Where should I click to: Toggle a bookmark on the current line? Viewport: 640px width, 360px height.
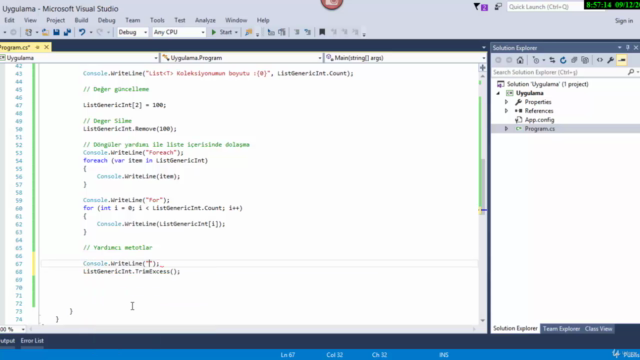click(x=322, y=32)
